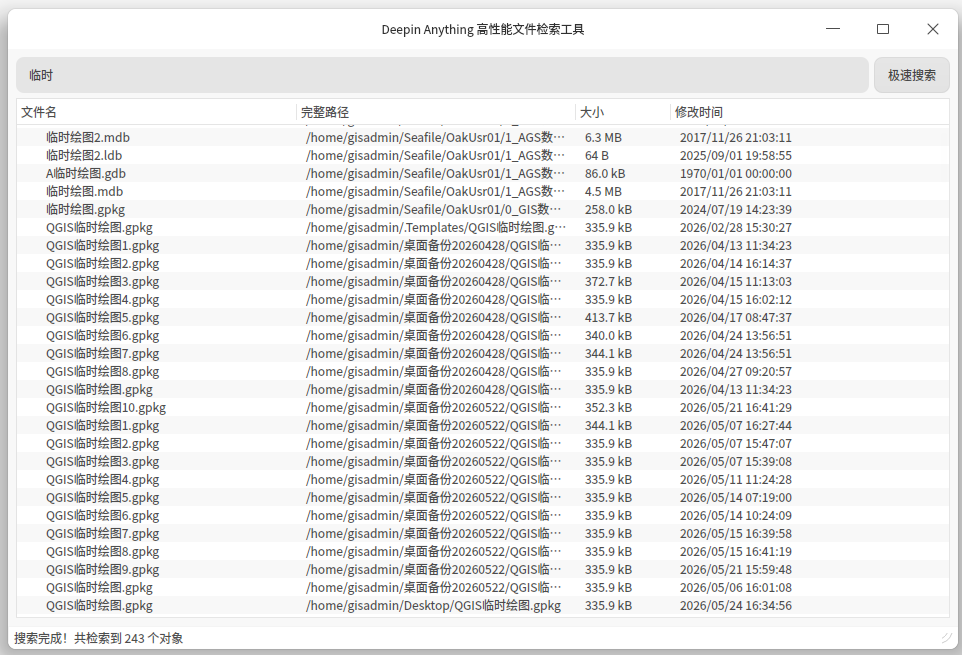962x655 pixels.
Task: Click the search box containing 临时
Action: pos(442,75)
